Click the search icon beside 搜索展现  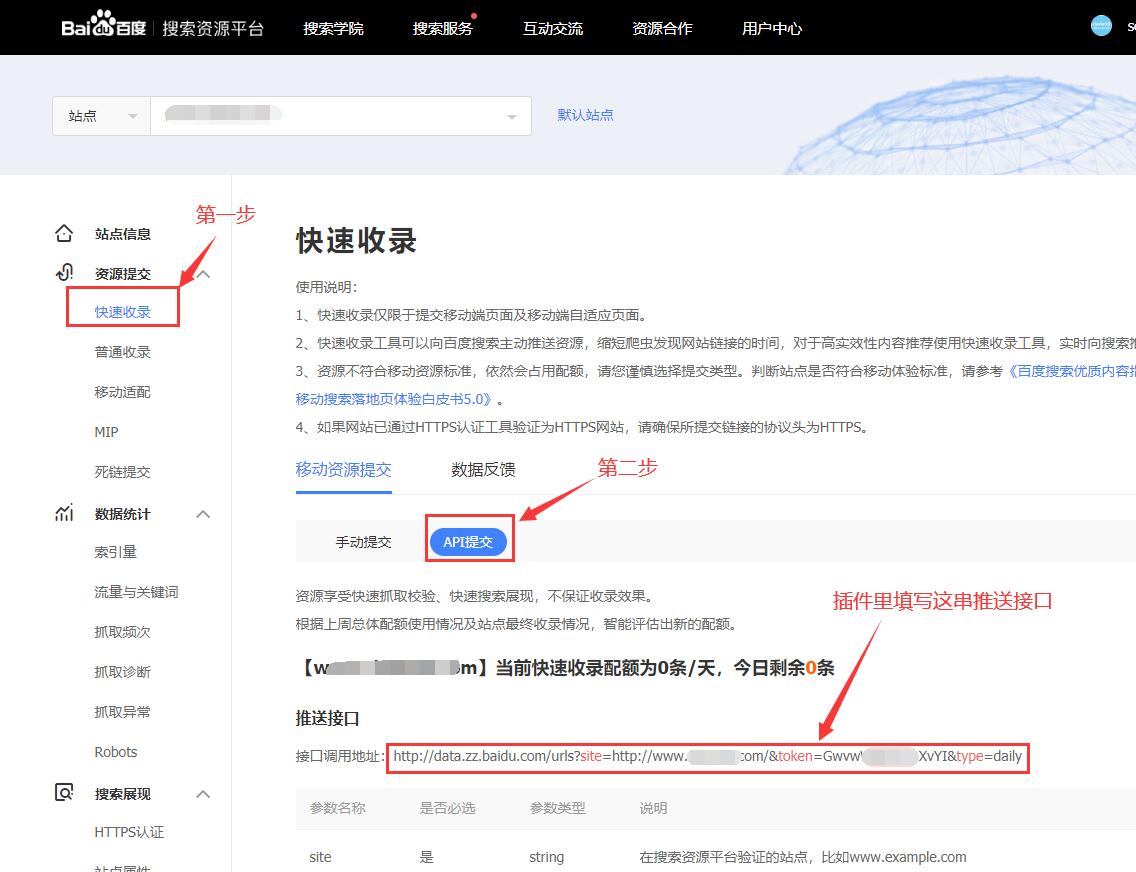[x=64, y=792]
